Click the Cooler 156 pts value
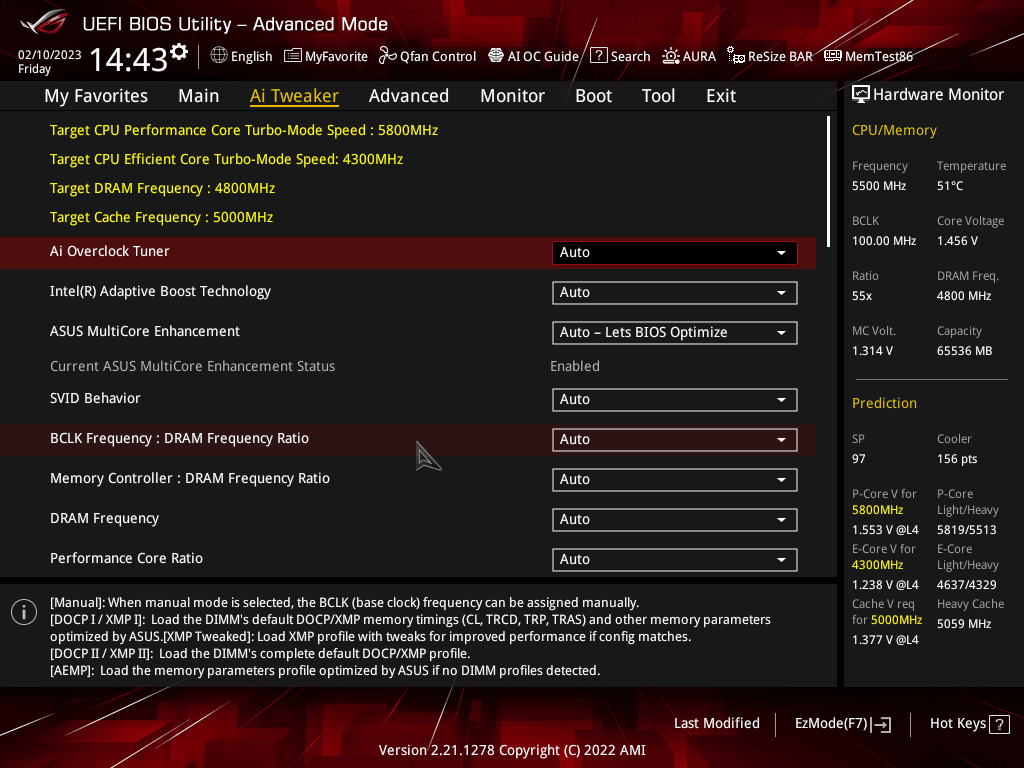 coord(957,459)
